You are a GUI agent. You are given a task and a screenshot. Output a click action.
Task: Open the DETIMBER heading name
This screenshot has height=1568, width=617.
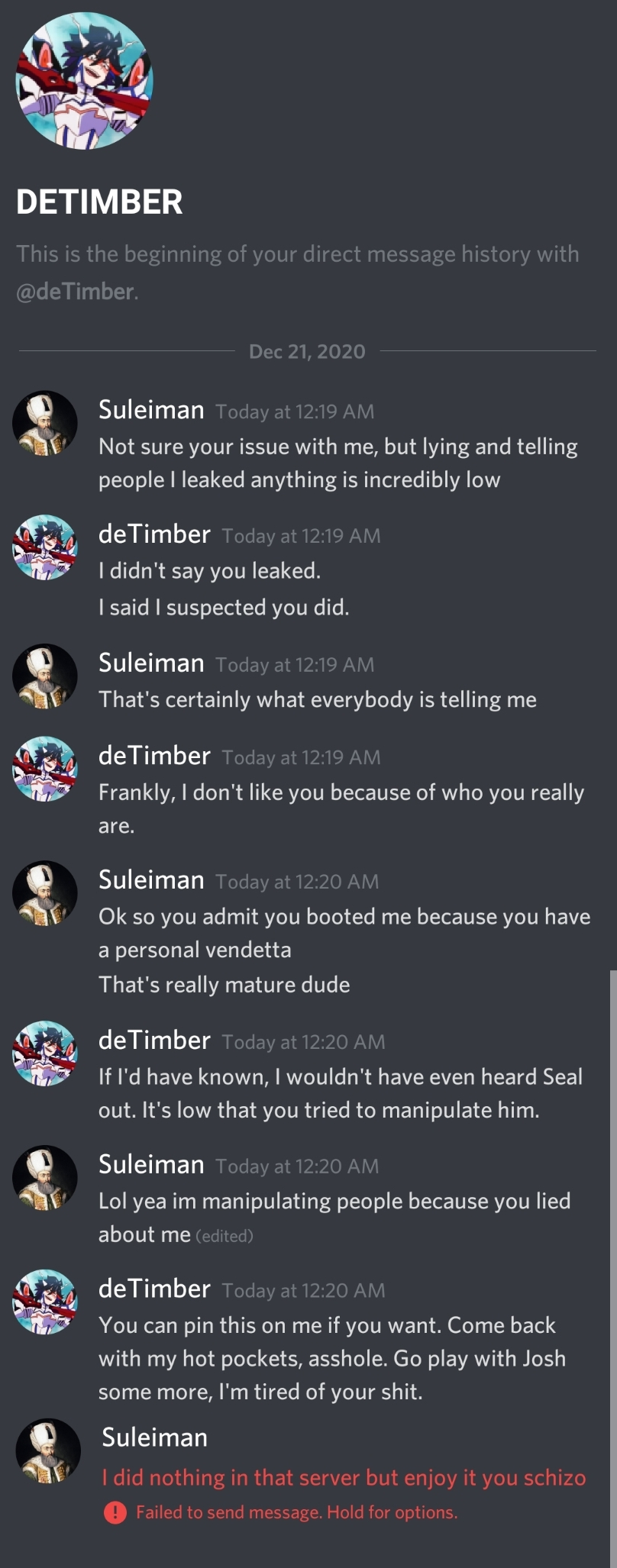click(99, 202)
